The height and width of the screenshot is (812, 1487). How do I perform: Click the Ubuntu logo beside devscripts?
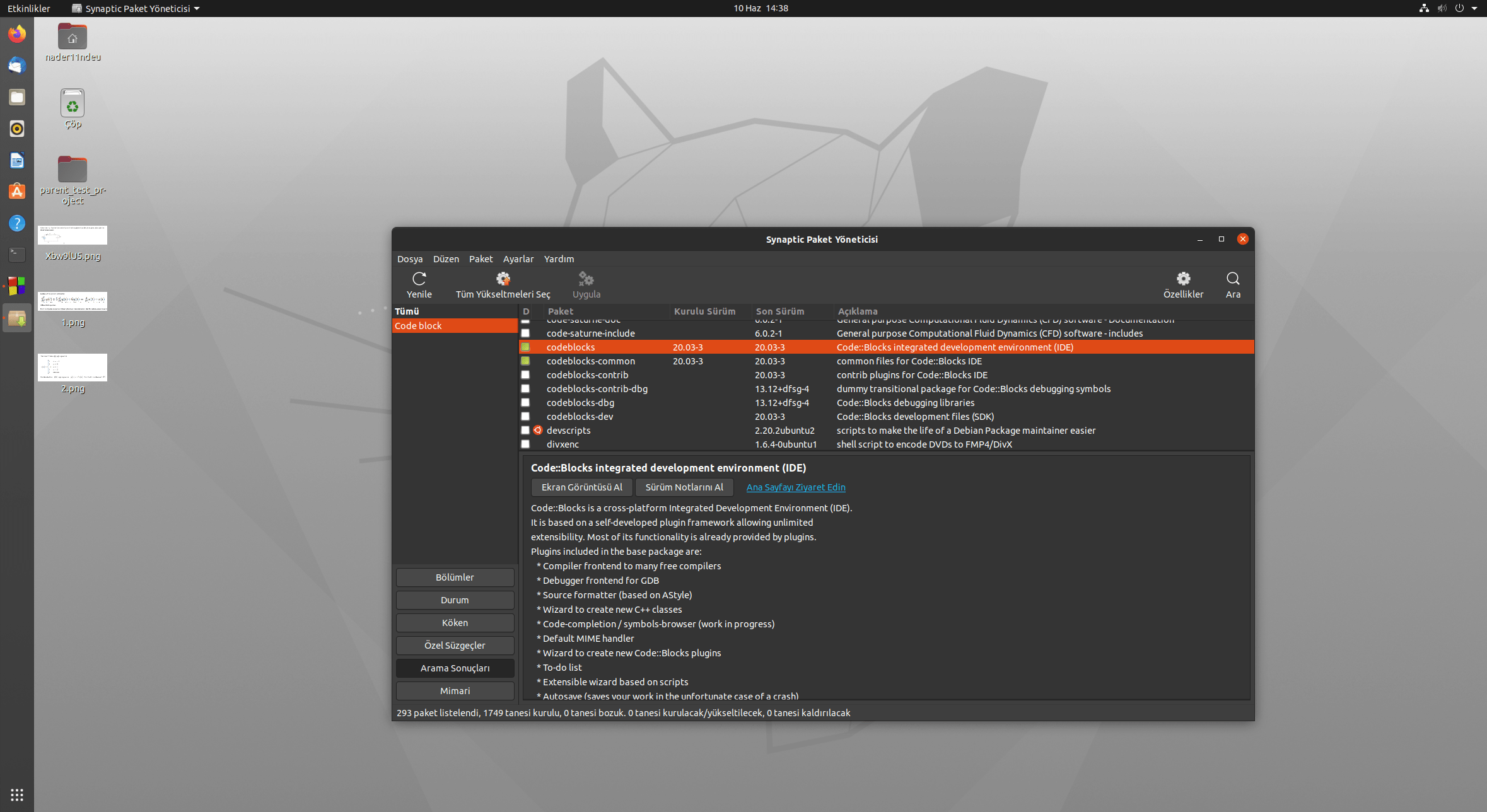538,430
